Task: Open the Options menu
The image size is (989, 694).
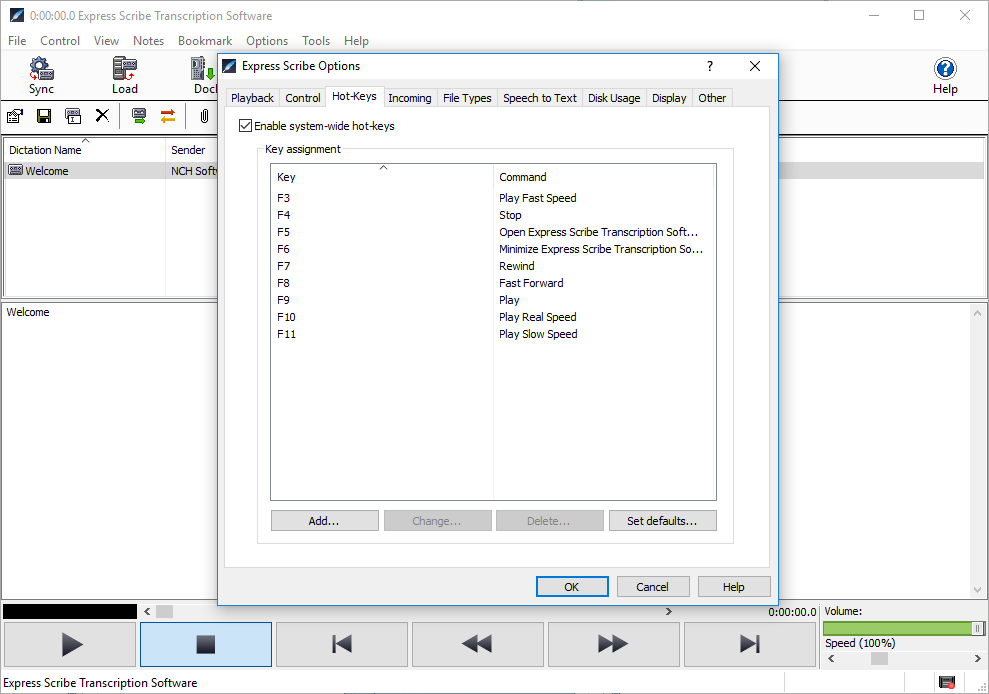Action: pos(266,41)
